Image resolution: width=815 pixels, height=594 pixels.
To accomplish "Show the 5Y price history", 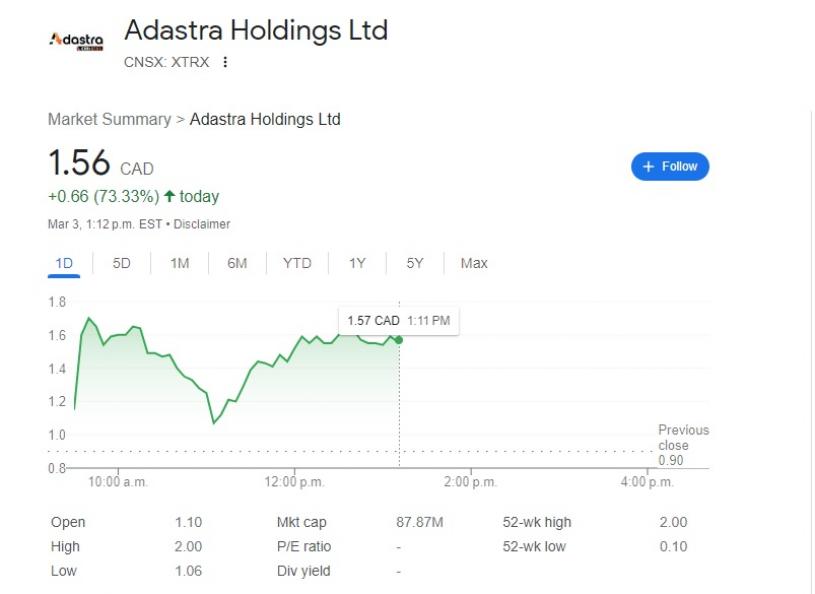I will [x=415, y=263].
